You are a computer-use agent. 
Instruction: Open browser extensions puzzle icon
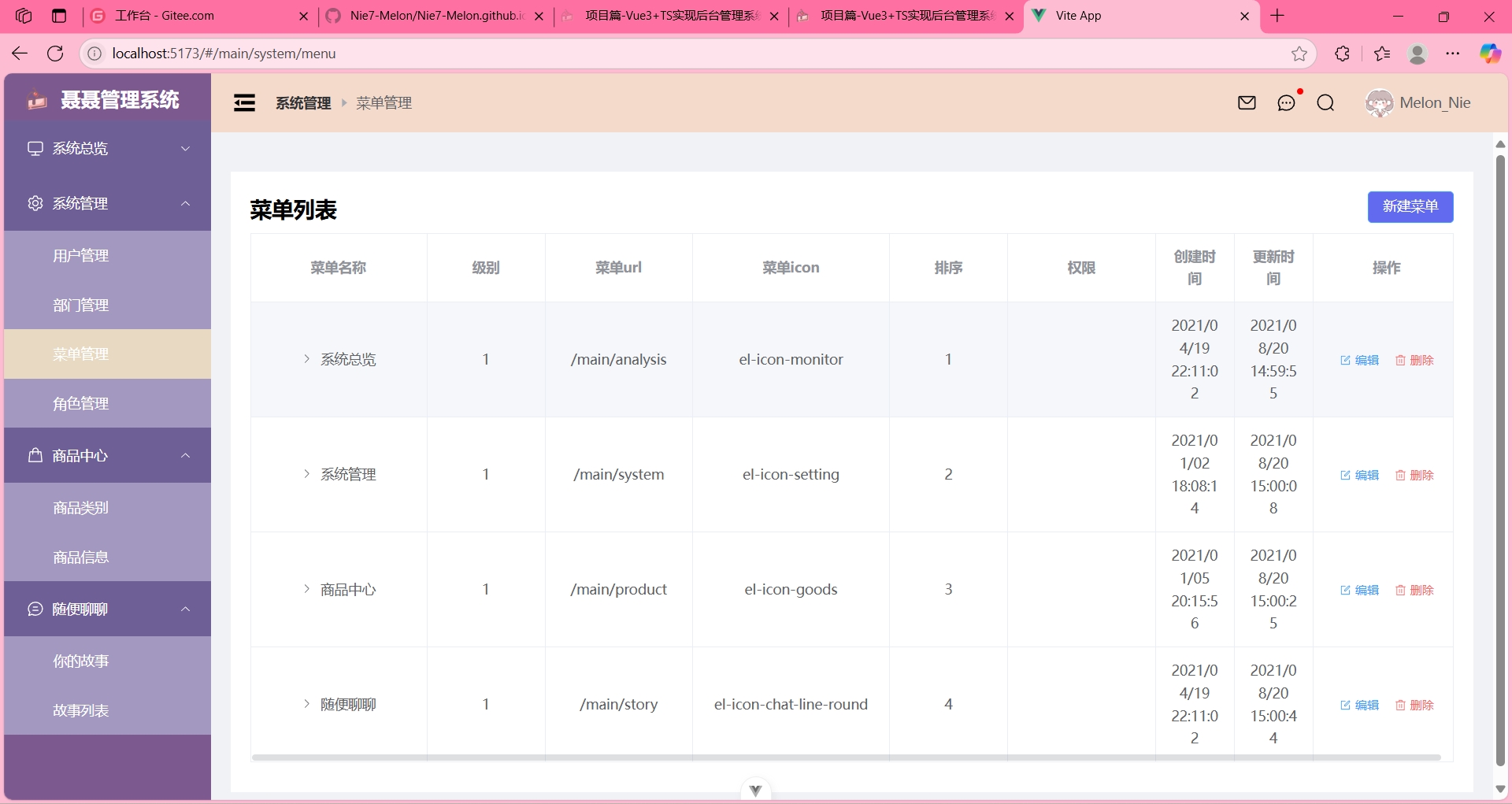pyautogui.click(x=1343, y=54)
